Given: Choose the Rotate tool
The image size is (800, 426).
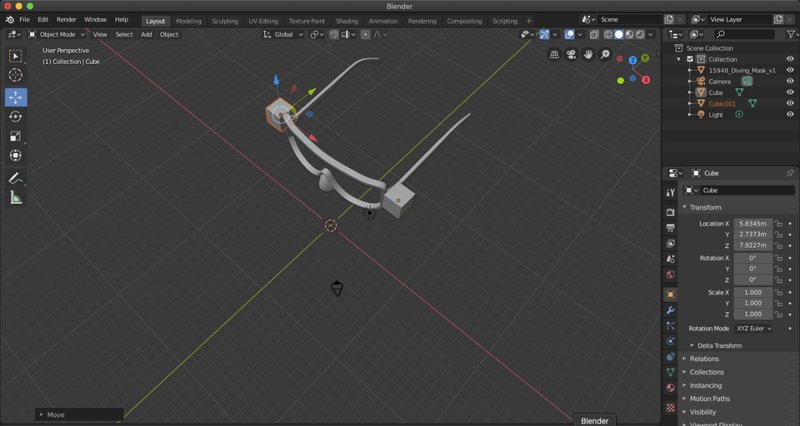Looking at the screenshot, I should pyautogui.click(x=15, y=117).
